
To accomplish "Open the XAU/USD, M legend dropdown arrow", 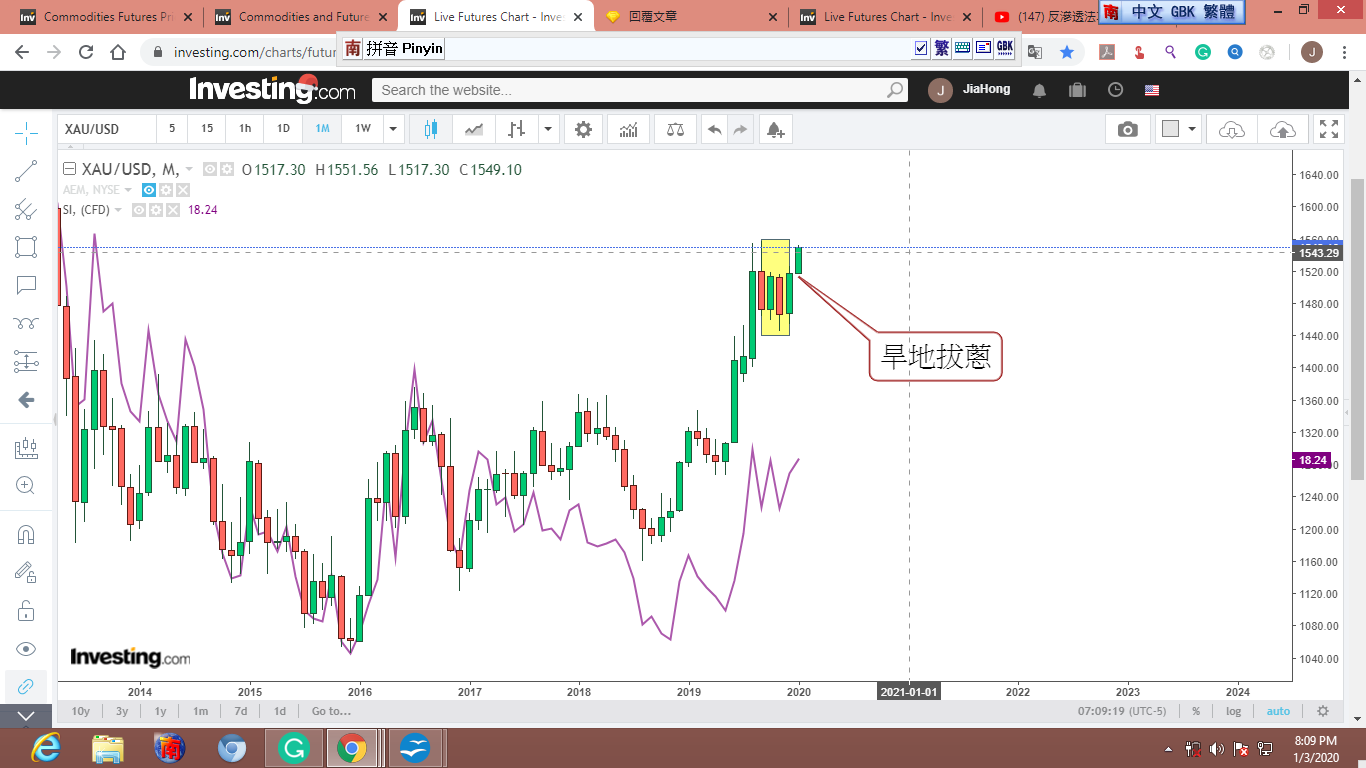I will (189, 170).
